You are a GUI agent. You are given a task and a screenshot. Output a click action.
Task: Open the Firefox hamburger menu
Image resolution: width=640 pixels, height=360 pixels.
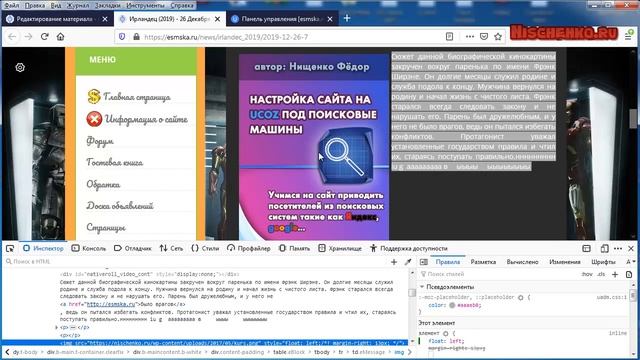tap(628, 37)
